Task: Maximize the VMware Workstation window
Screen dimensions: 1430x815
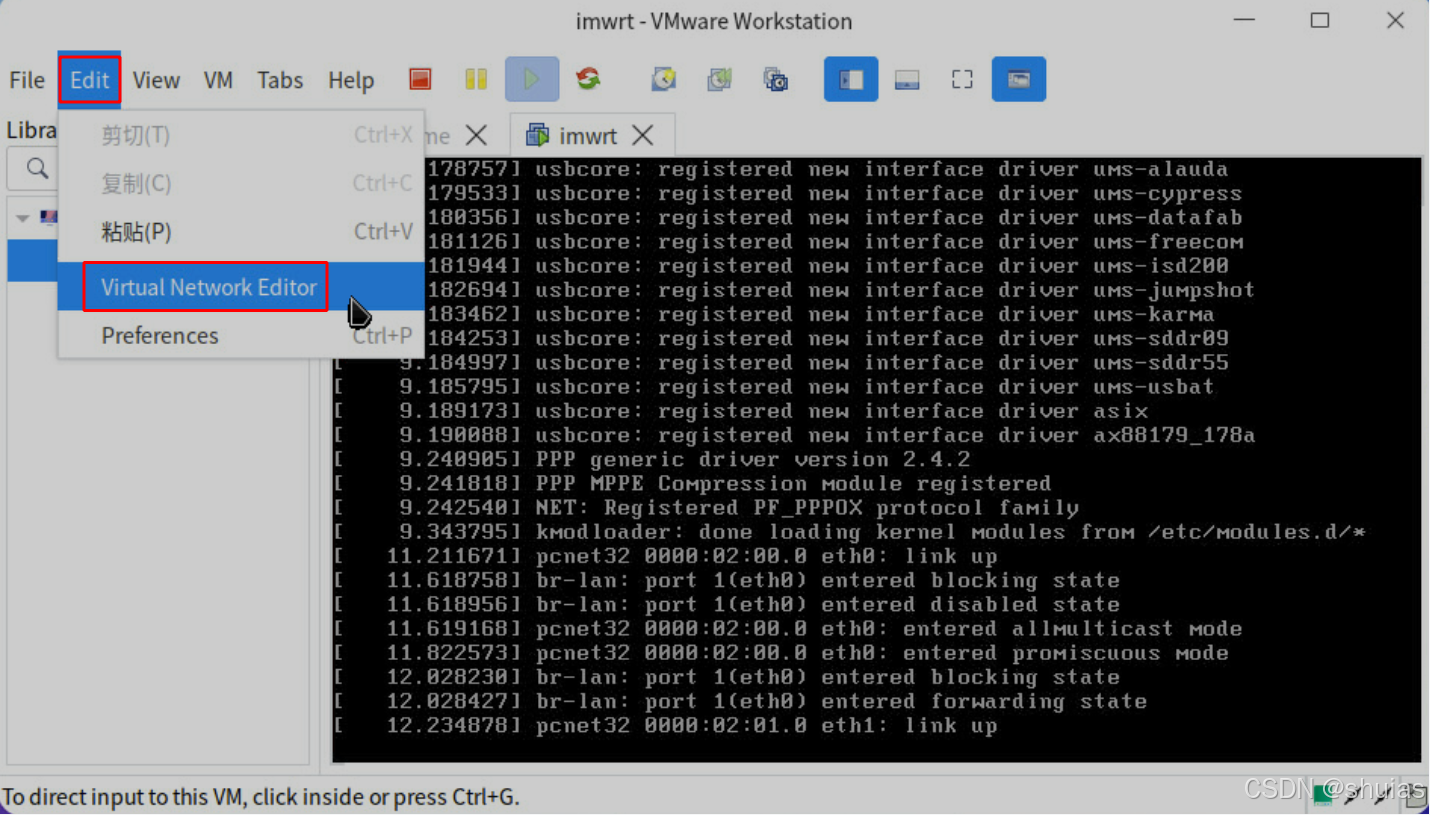Action: tap(1320, 20)
